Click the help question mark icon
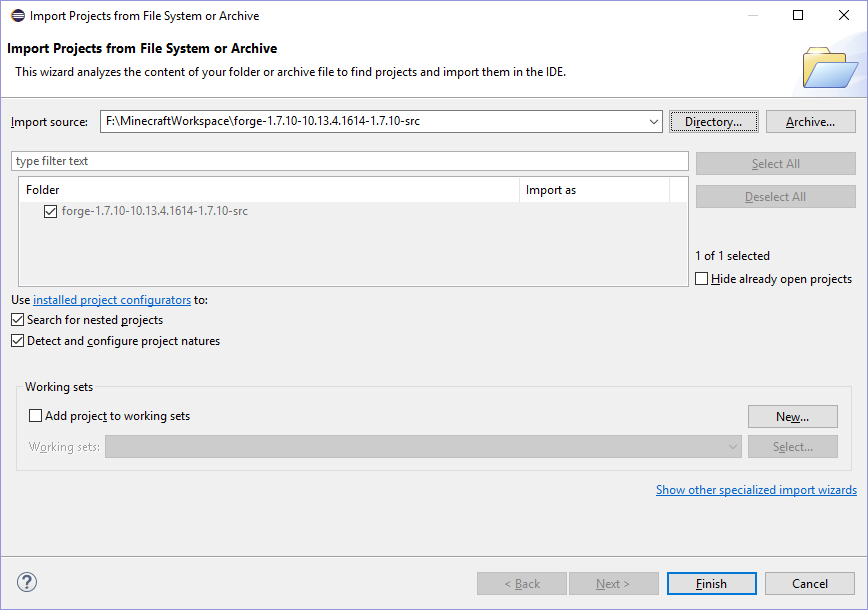 (27, 583)
